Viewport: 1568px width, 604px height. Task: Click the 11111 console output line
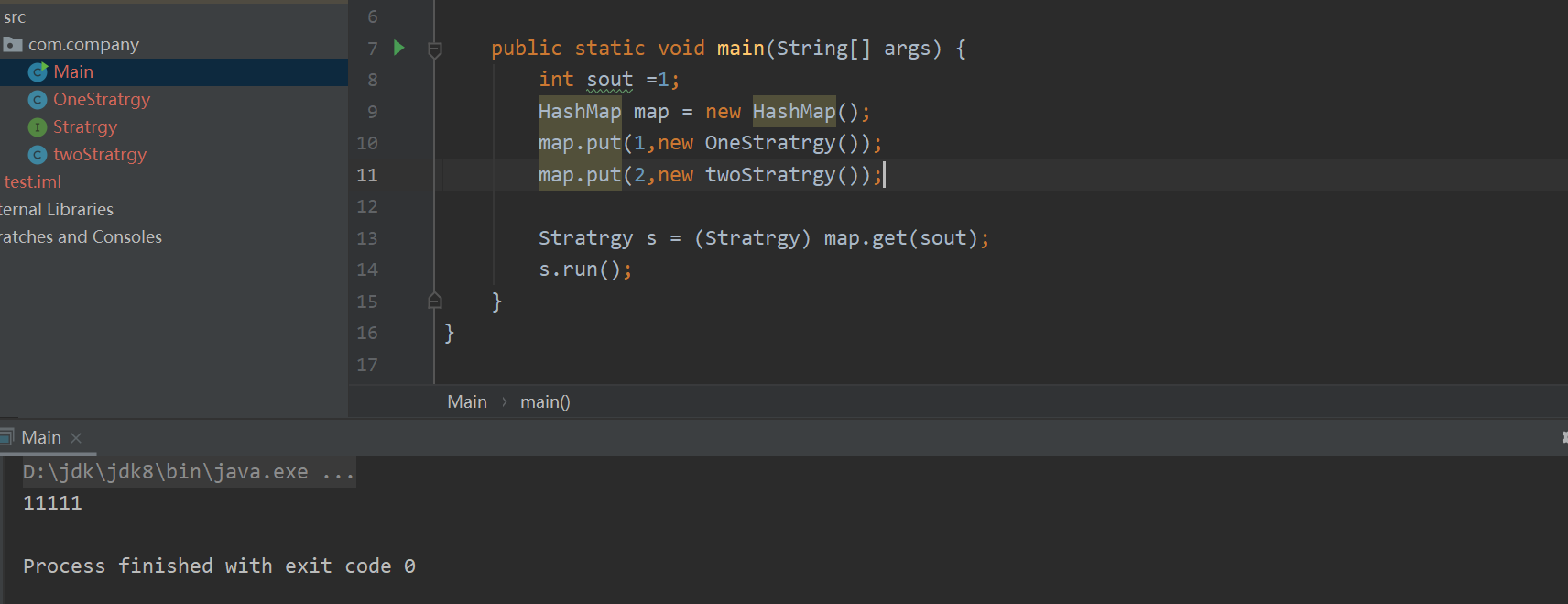pyautogui.click(x=52, y=502)
